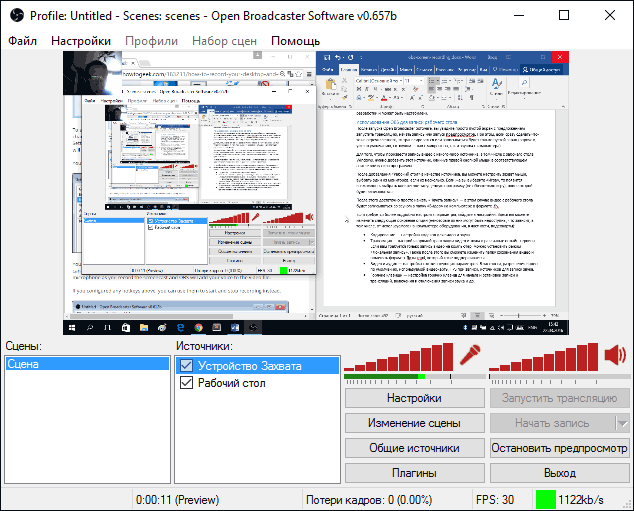Viewport: 634px width, 511px height.
Task: Click the webcam overlay in the preview
Action: tap(93, 73)
